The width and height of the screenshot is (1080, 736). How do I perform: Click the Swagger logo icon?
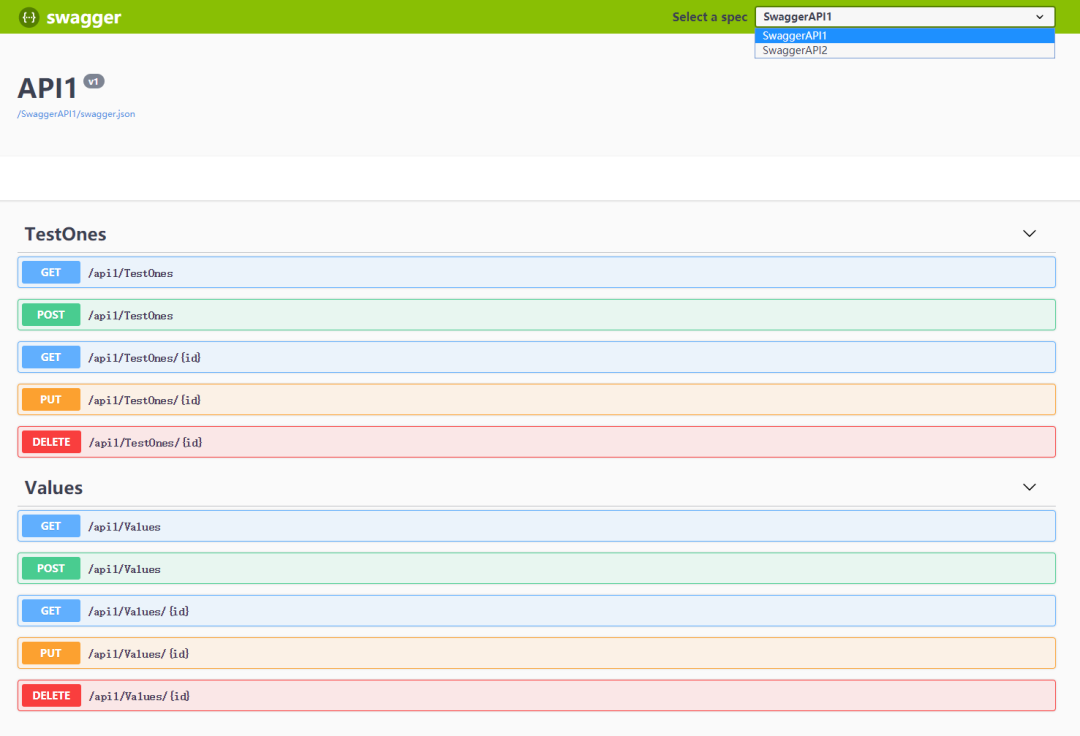[29, 17]
